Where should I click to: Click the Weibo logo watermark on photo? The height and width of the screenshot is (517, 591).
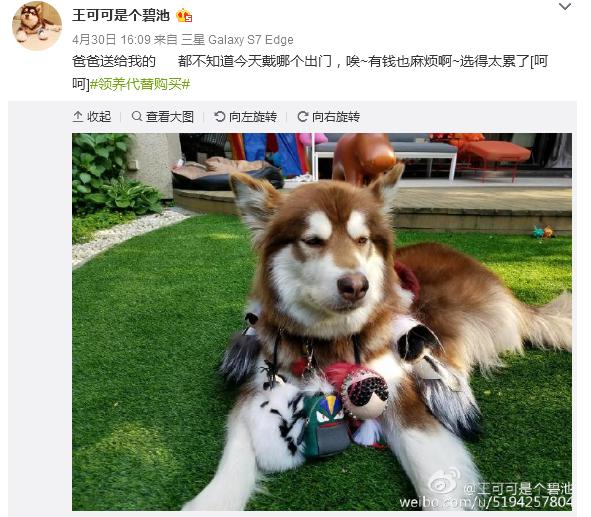[x=445, y=481]
